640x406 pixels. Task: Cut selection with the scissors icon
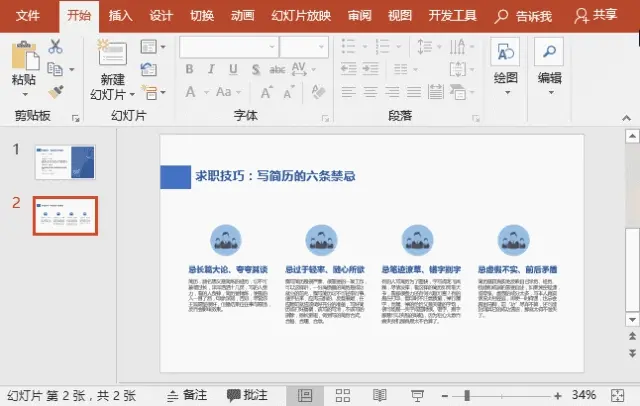(x=55, y=46)
